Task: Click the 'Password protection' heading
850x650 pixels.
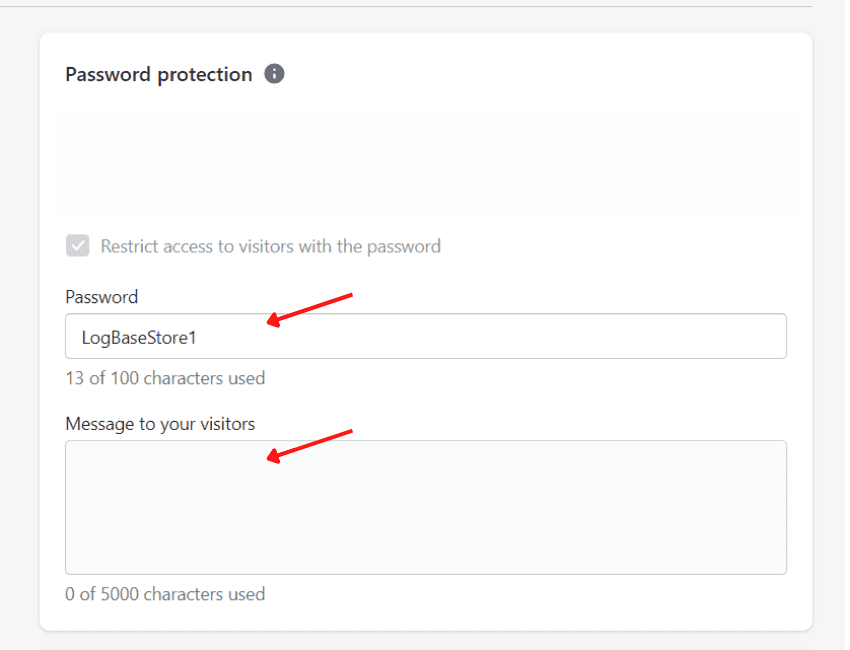Action: pos(158,74)
